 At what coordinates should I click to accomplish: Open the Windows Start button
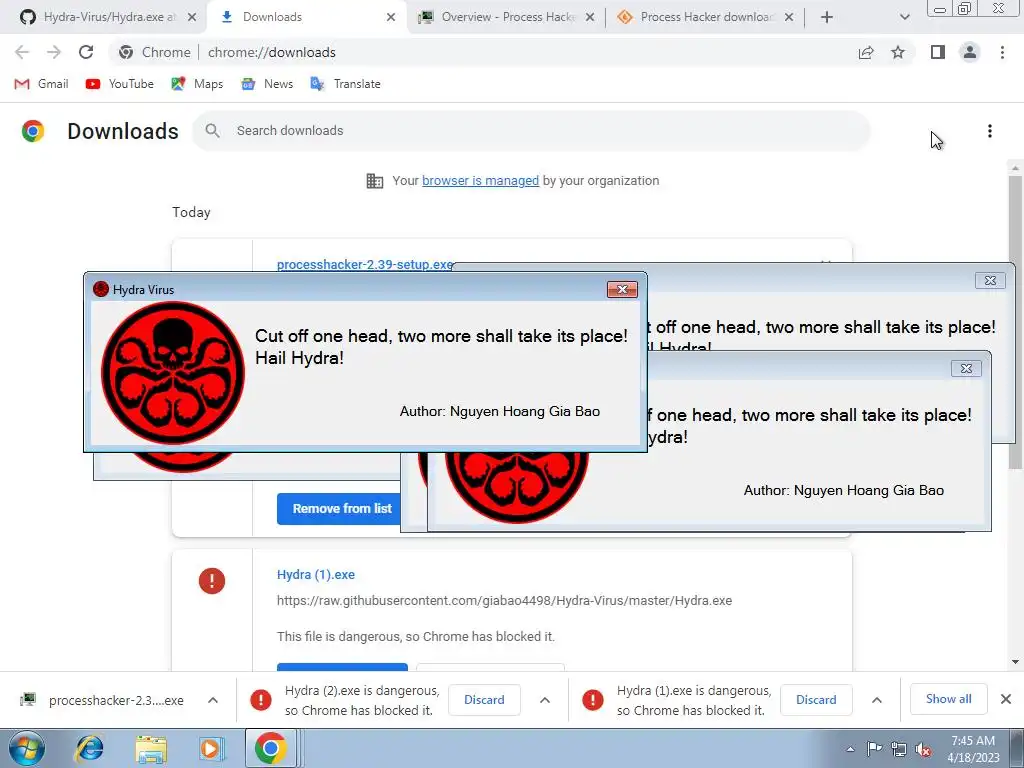[27, 748]
